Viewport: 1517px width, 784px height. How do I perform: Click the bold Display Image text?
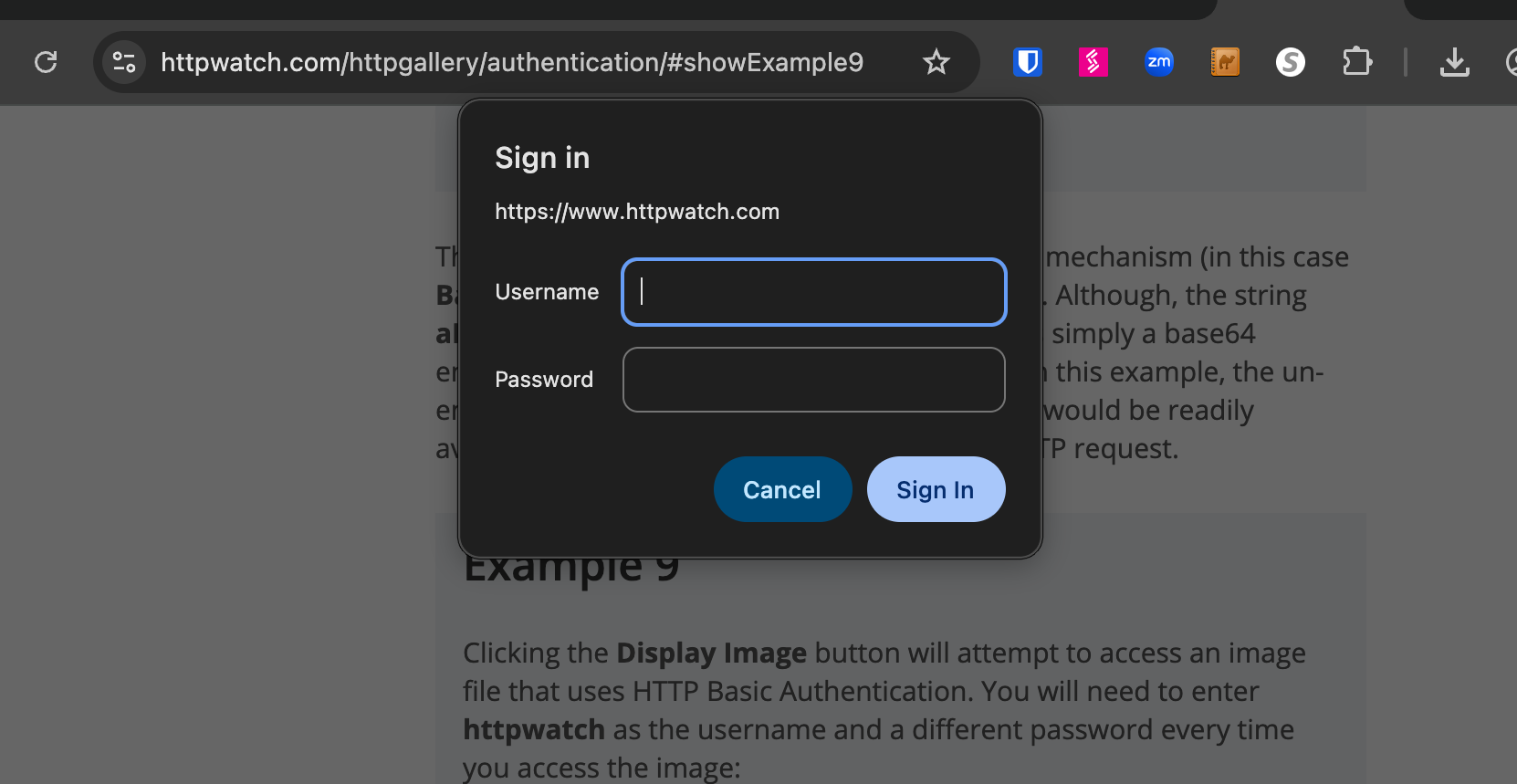coord(711,653)
